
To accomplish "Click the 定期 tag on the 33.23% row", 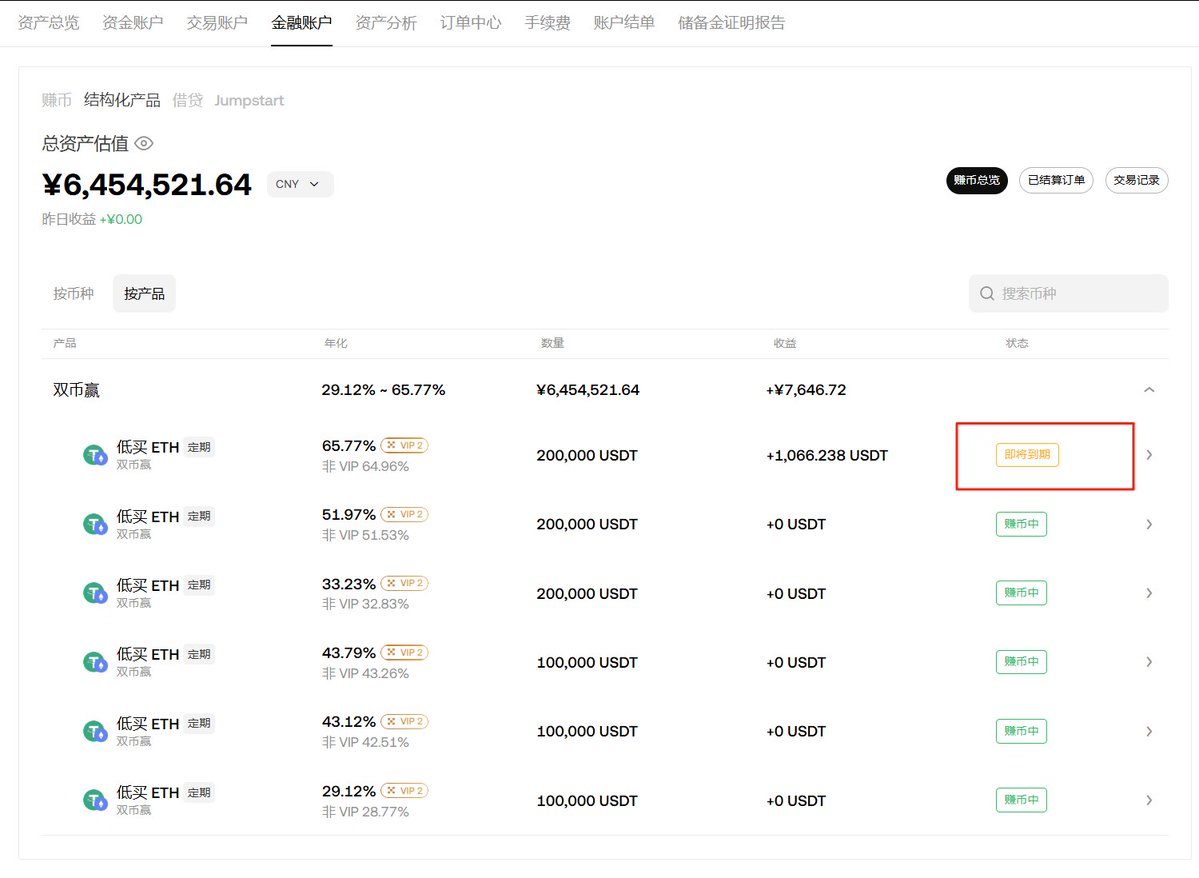I will click(199, 585).
